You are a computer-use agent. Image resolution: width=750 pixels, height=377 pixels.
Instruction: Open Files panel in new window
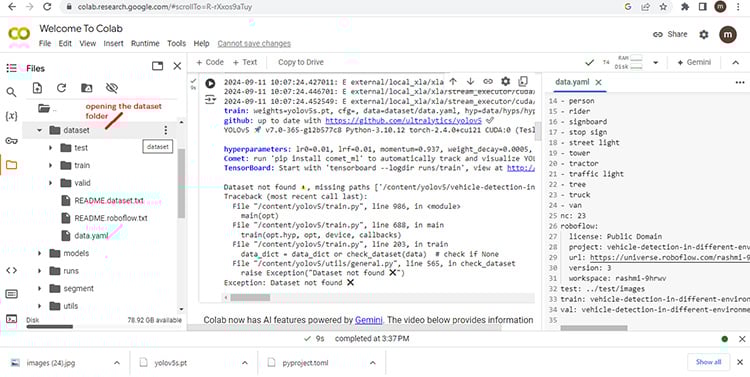(157, 66)
